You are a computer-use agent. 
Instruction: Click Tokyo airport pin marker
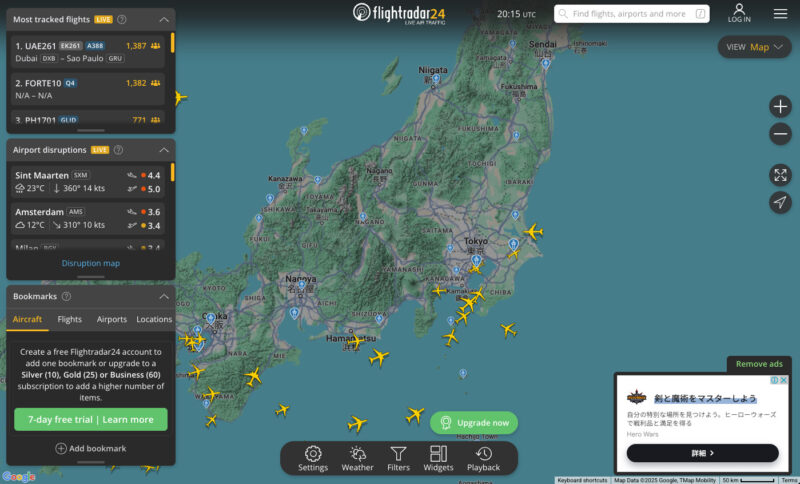[476, 261]
